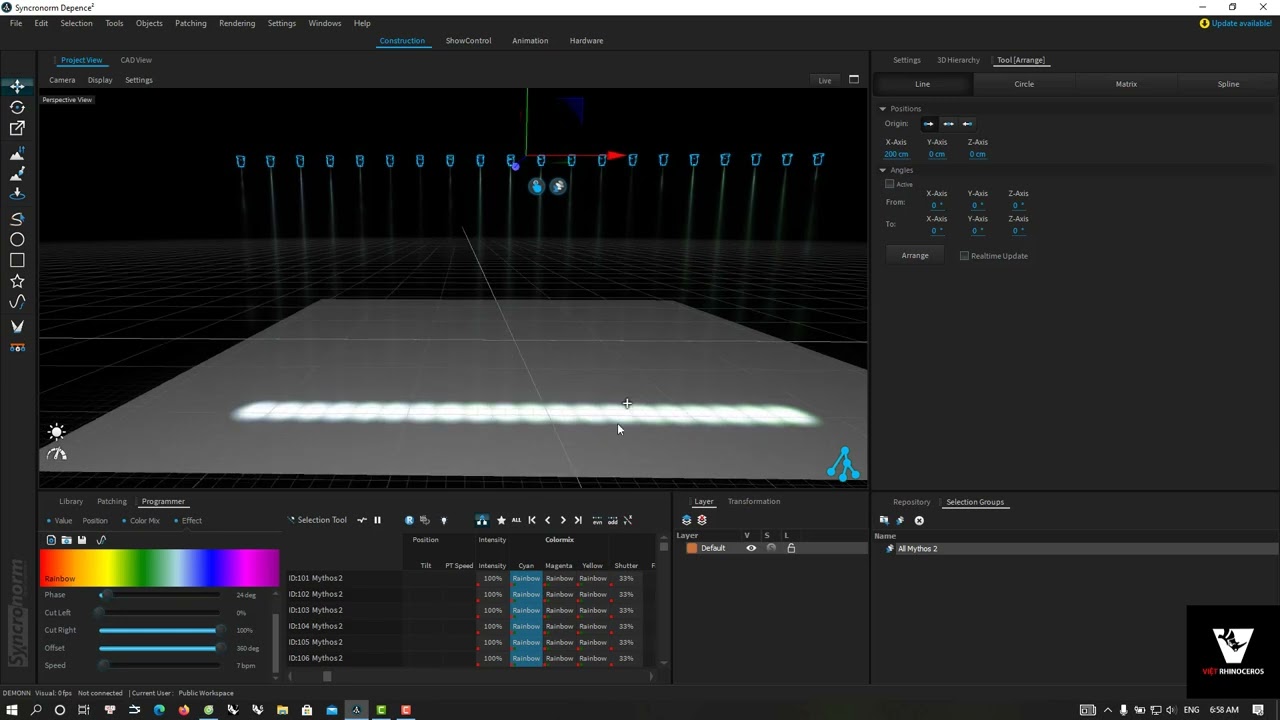The width and height of the screenshot is (1280, 720).
Task: Click the delete selection group X icon
Action: [x=919, y=520]
